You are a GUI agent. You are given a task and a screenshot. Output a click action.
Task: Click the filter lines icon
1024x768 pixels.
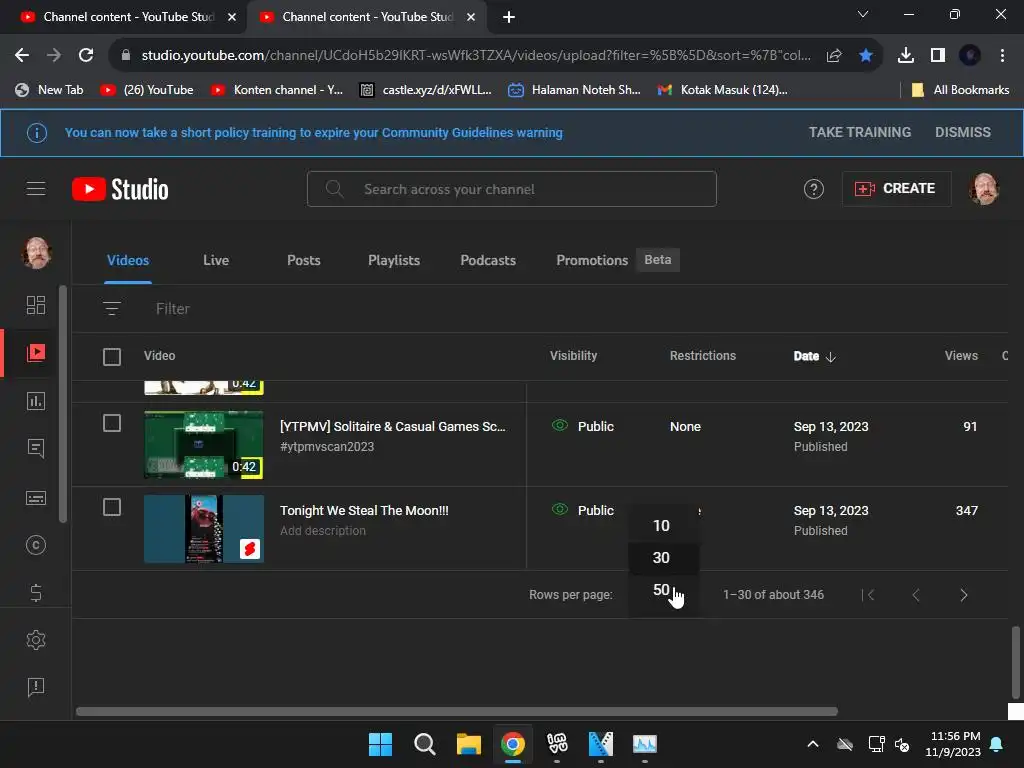click(x=112, y=308)
